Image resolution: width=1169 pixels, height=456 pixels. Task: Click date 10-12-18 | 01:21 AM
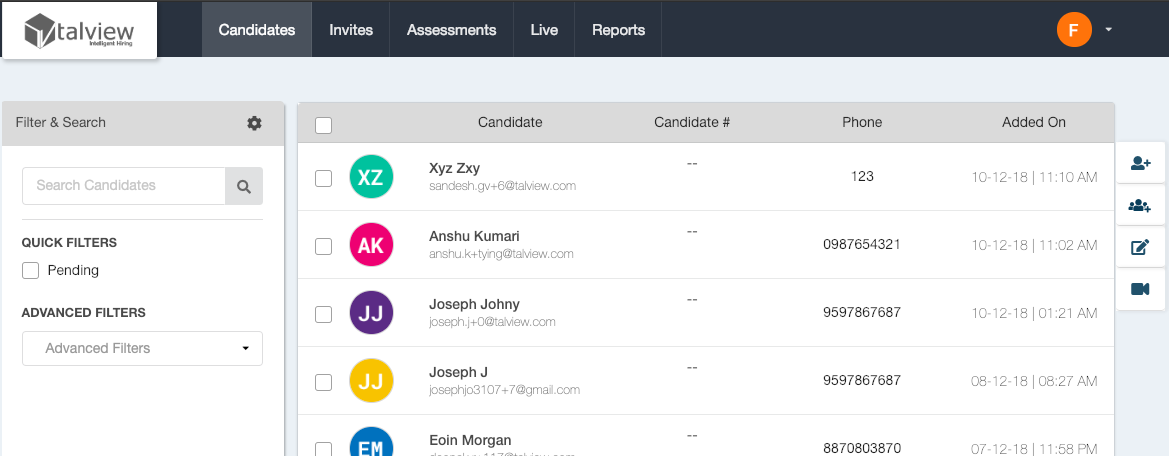coord(1034,313)
